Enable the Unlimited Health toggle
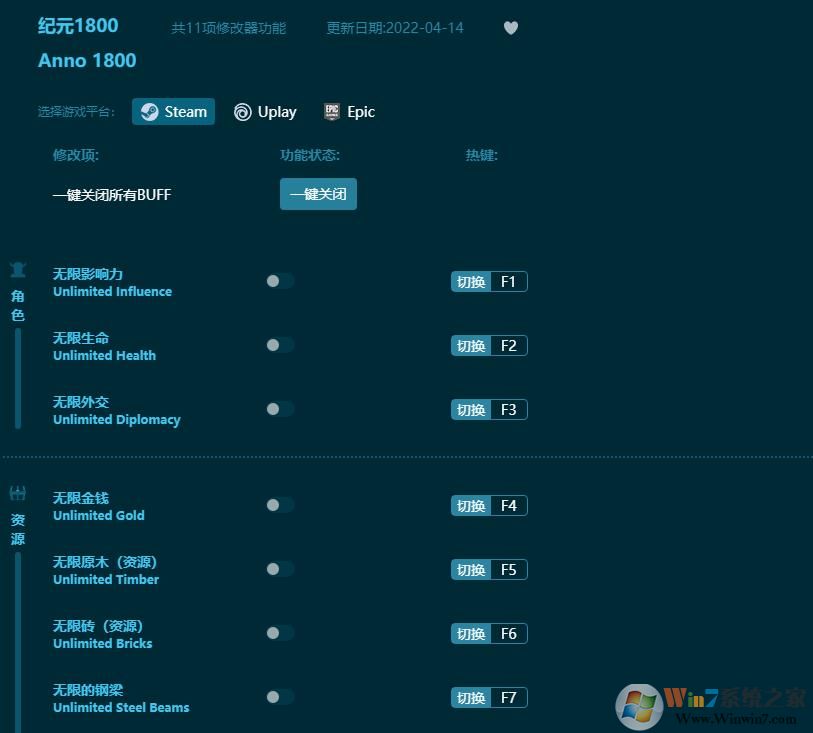Screen dimensions: 813x733 (x=279, y=345)
